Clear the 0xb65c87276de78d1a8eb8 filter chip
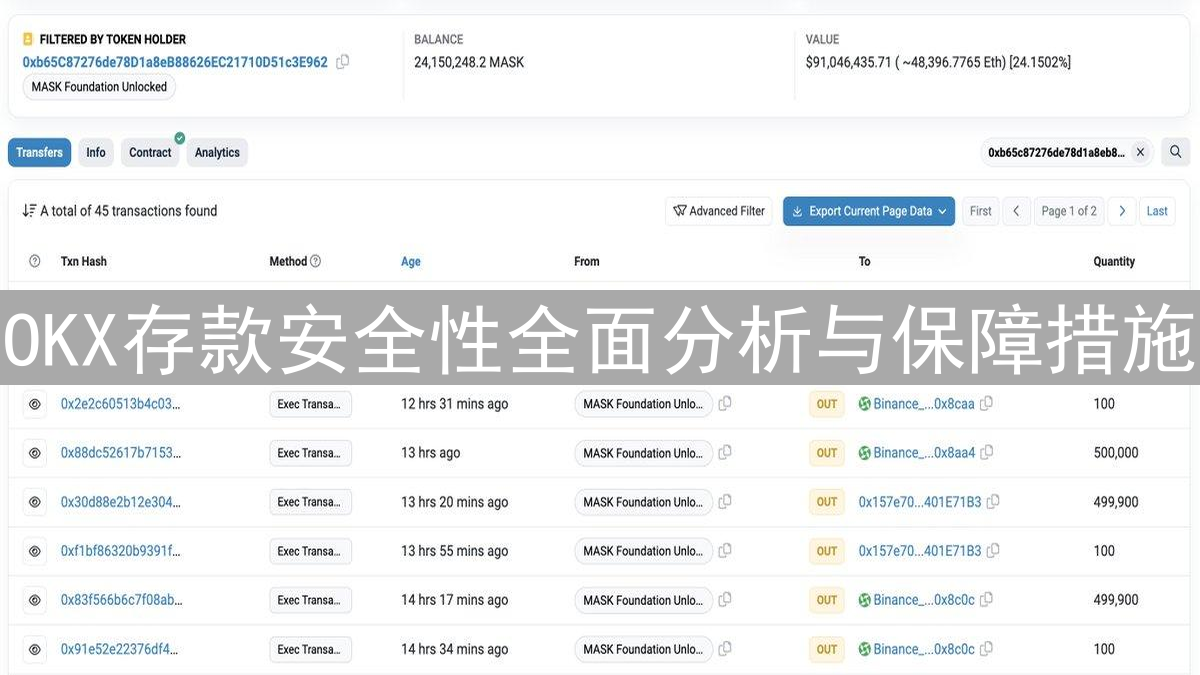Screen dimensions: 1200x675 tap(1141, 153)
